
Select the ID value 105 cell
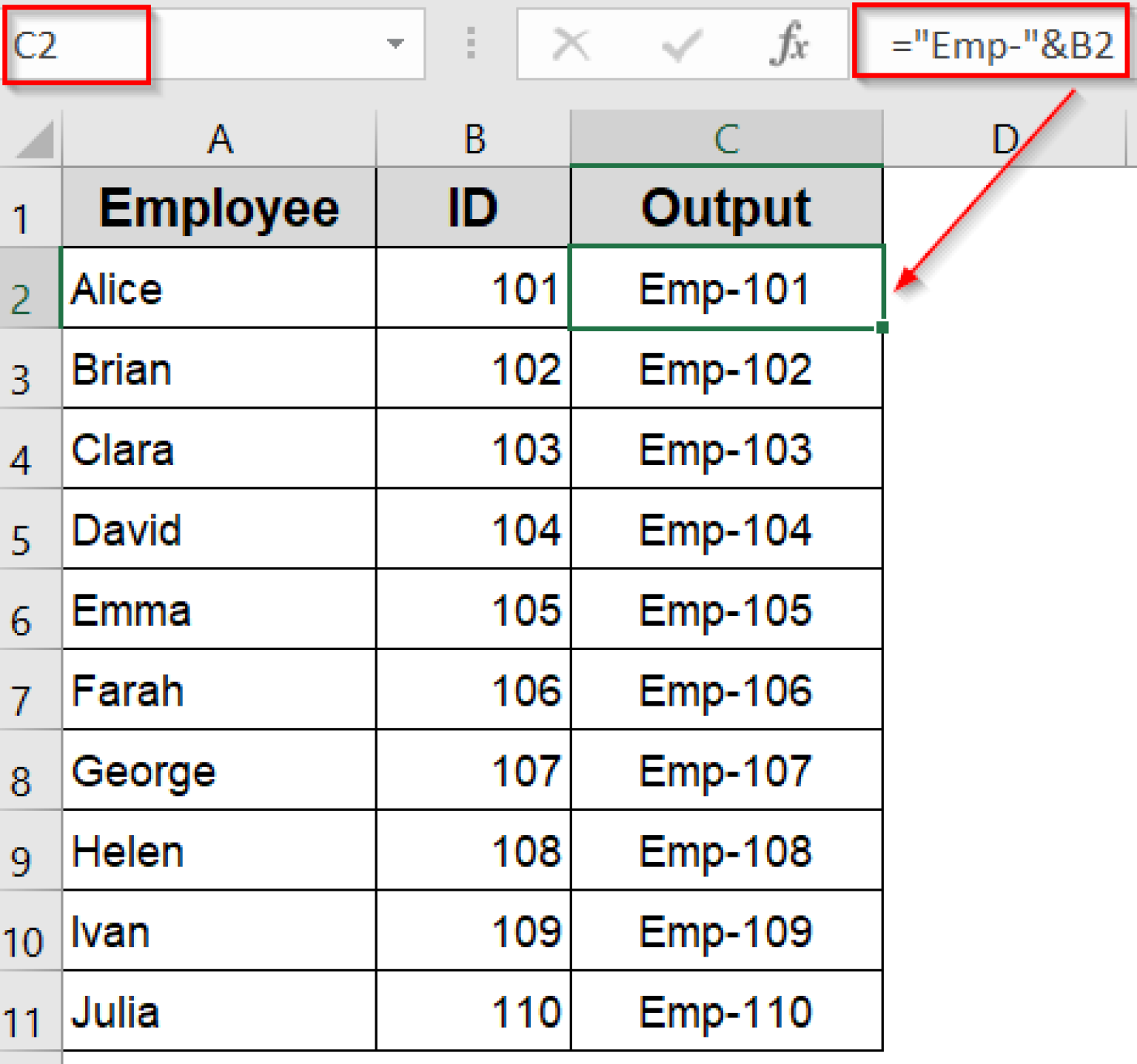coord(472,610)
